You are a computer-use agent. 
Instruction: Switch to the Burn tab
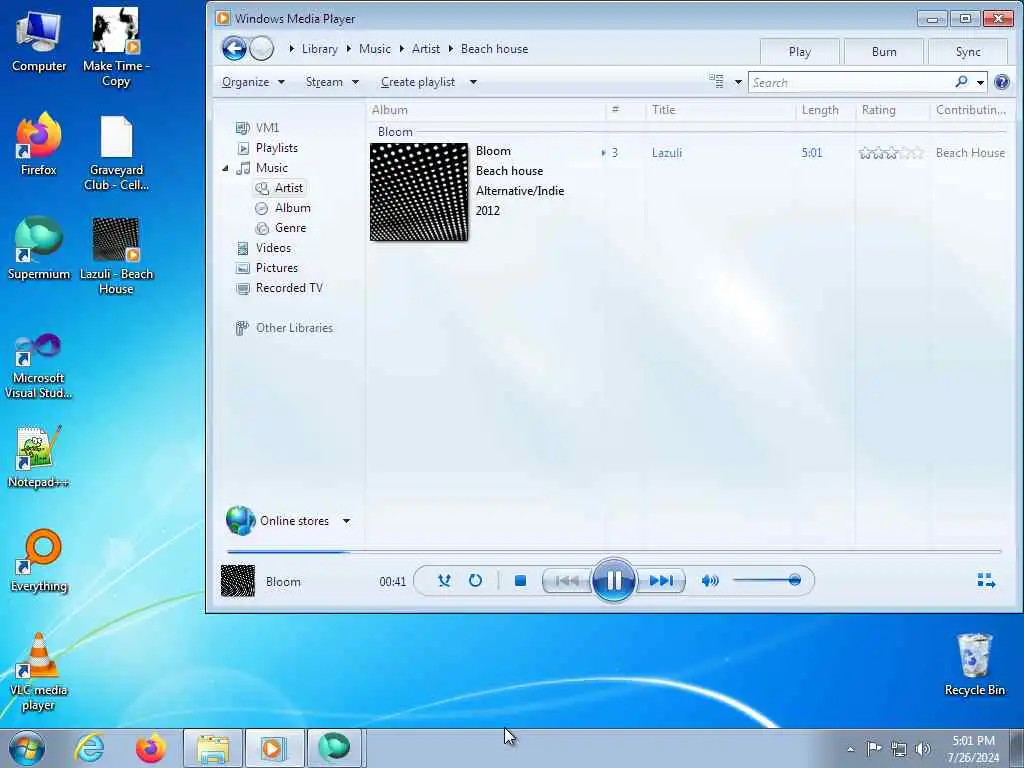coord(884,52)
